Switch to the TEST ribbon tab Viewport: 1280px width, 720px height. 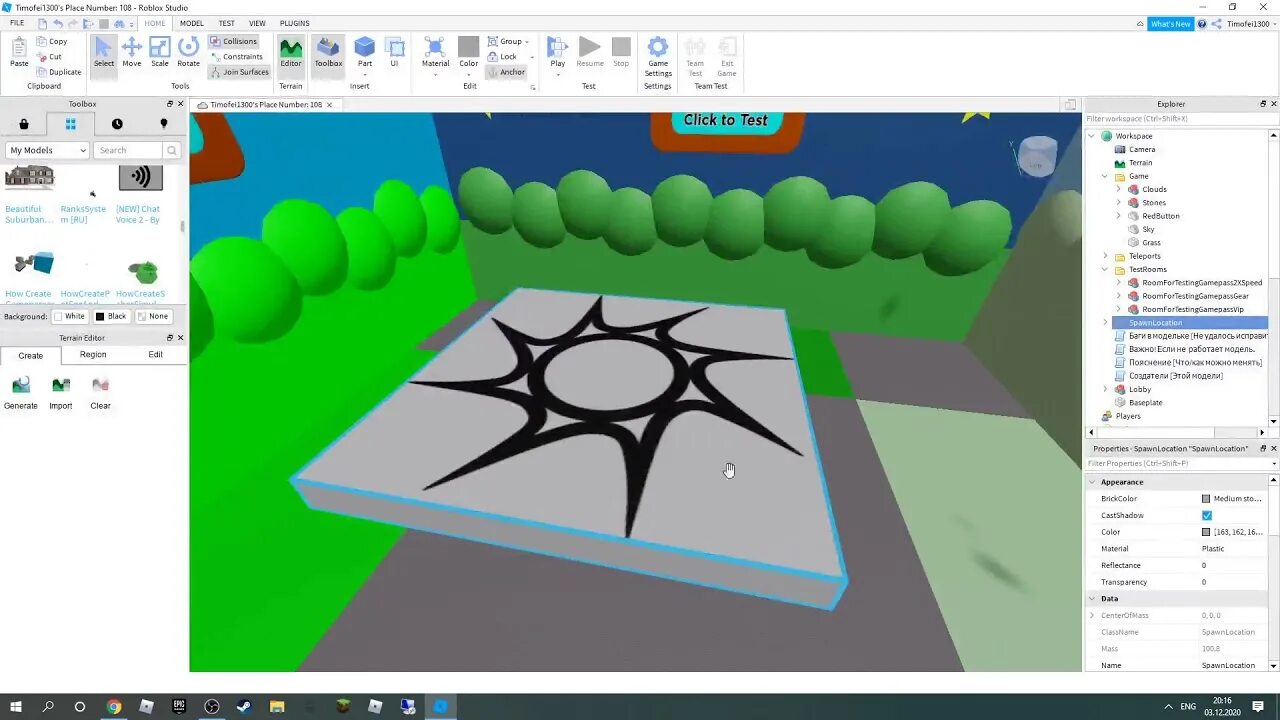tap(227, 23)
